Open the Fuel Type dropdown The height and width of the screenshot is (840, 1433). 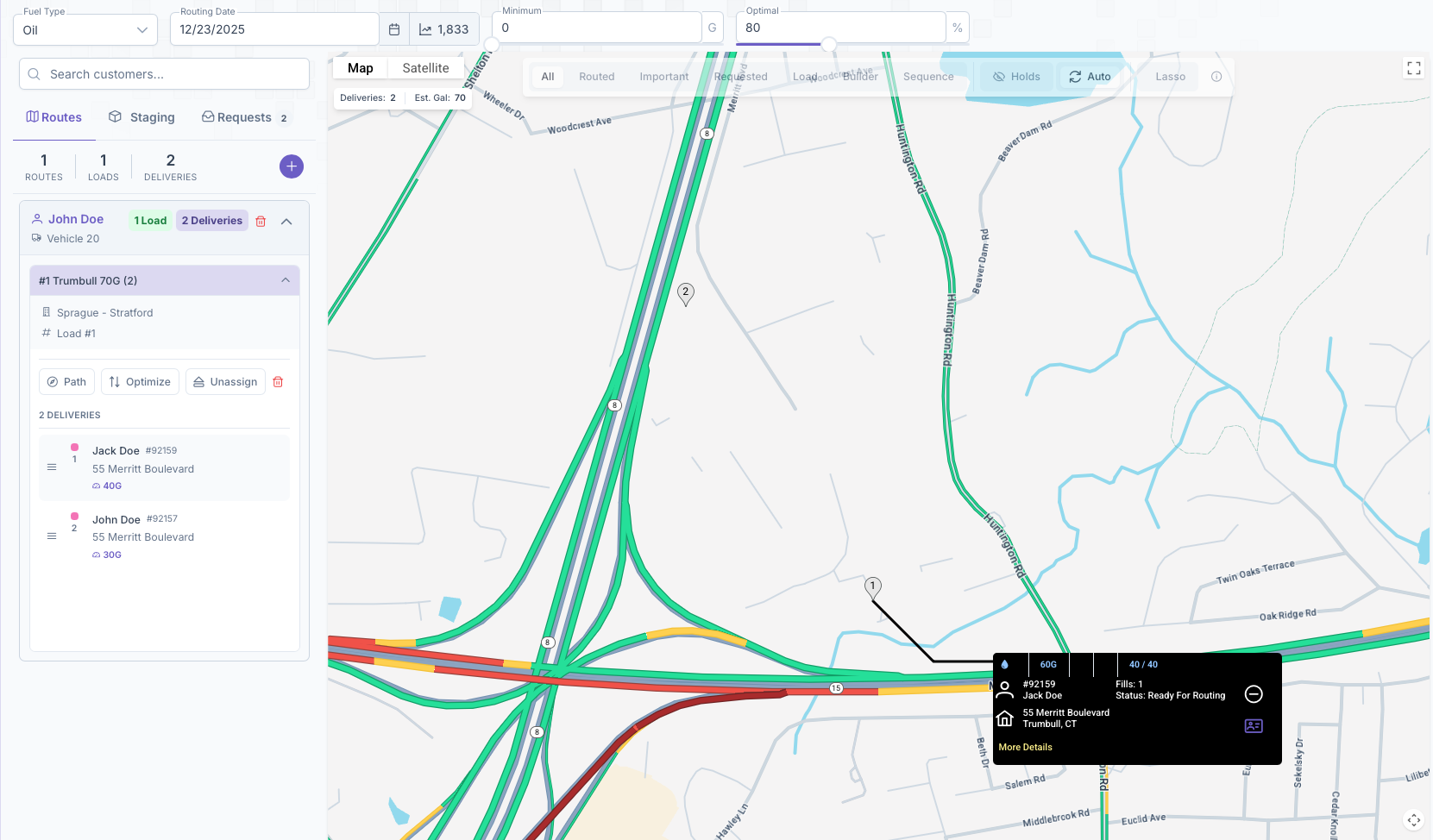(x=85, y=30)
